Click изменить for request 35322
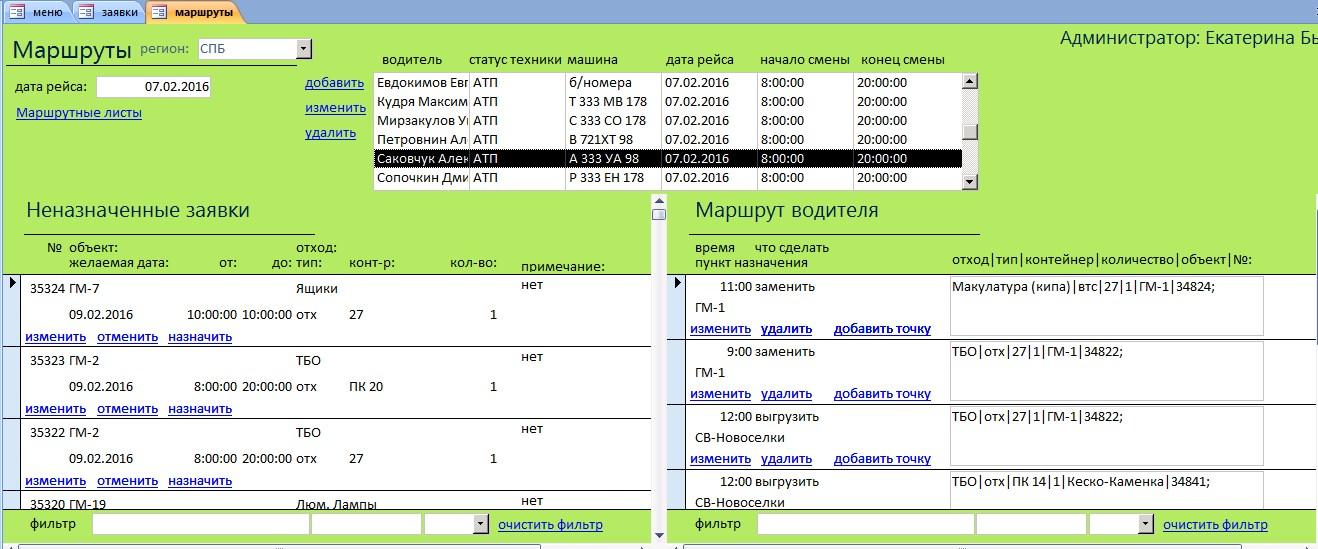Image resolution: width=1318 pixels, height=549 pixels. click(55, 481)
